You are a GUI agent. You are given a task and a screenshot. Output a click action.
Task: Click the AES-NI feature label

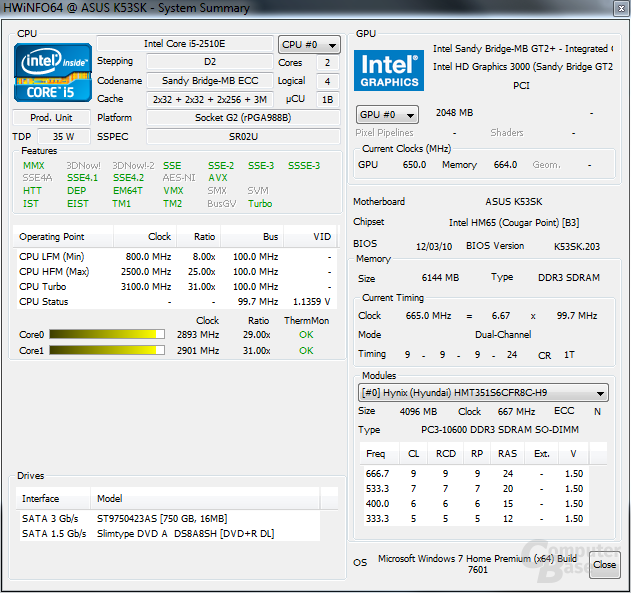click(179, 177)
